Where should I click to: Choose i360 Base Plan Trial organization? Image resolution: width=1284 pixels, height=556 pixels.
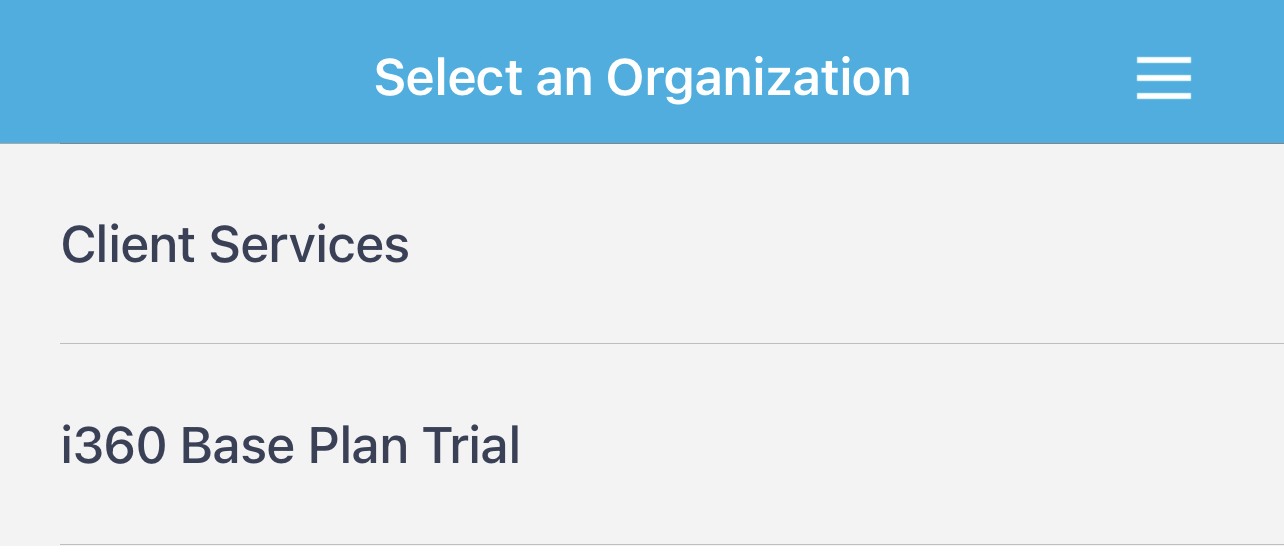point(291,446)
